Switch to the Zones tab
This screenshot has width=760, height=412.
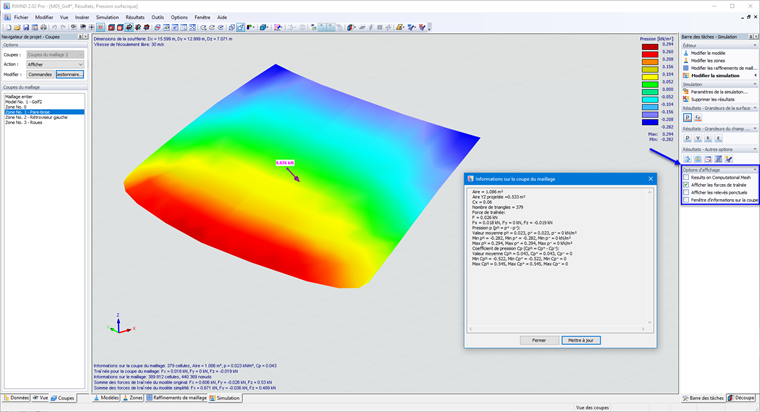pyautogui.click(x=132, y=398)
